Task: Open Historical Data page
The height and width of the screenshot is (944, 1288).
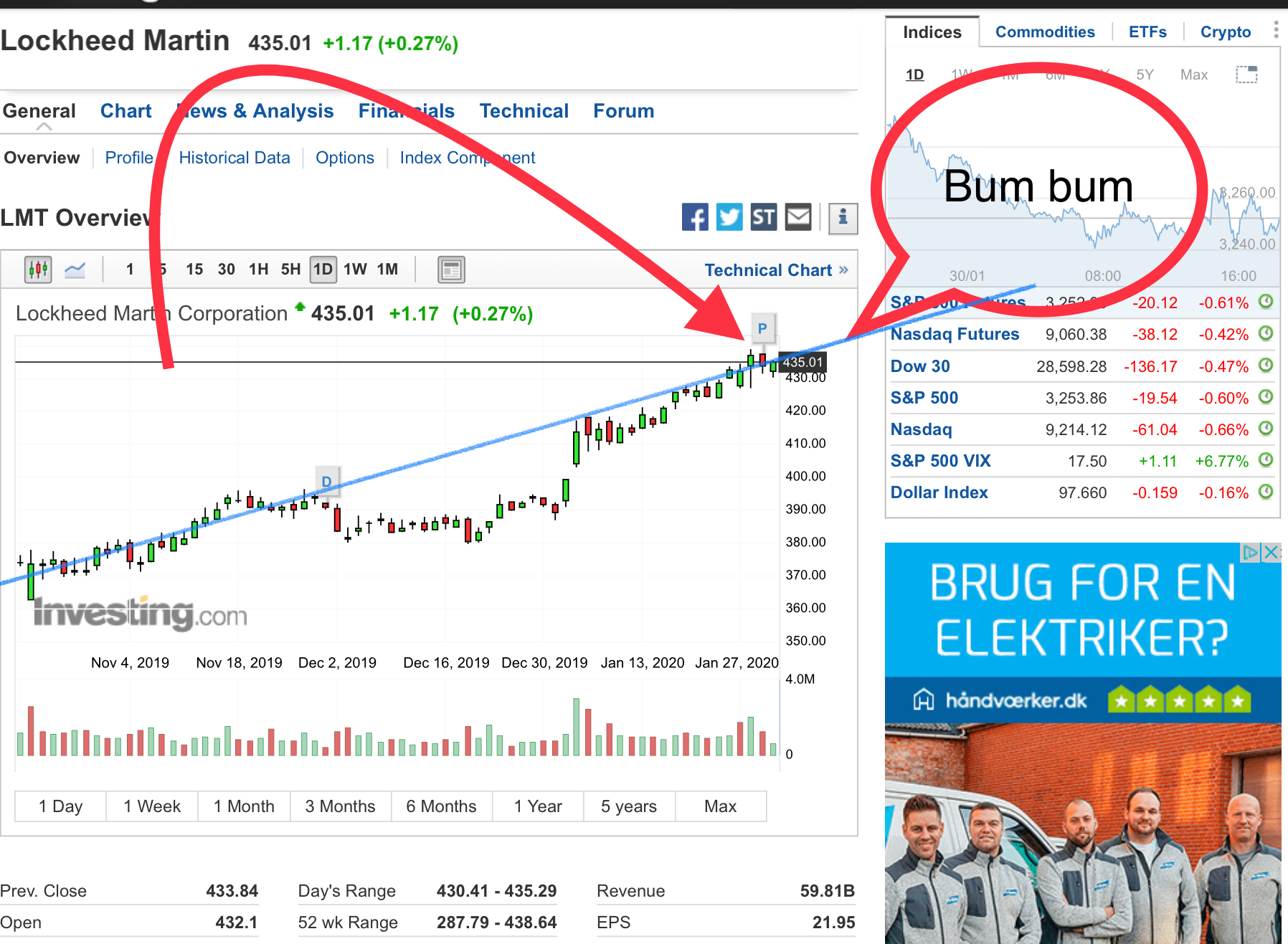Action: point(235,158)
